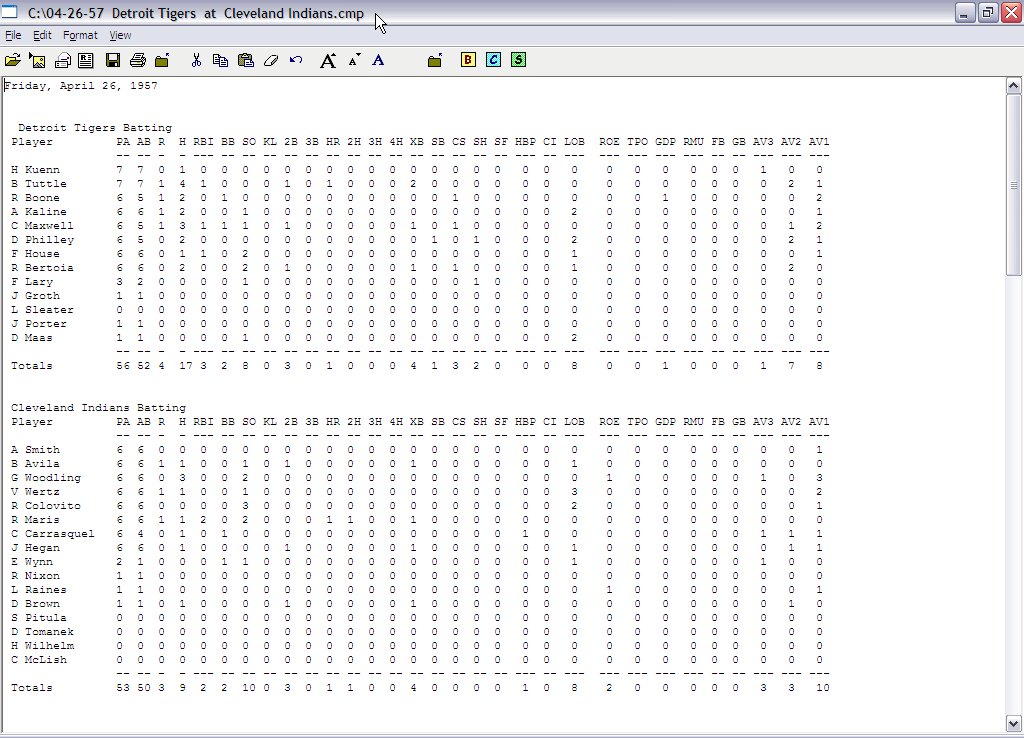Screen dimensions: 1024x738
Task: Save file with the floppy disk icon
Action: [x=112, y=61]
